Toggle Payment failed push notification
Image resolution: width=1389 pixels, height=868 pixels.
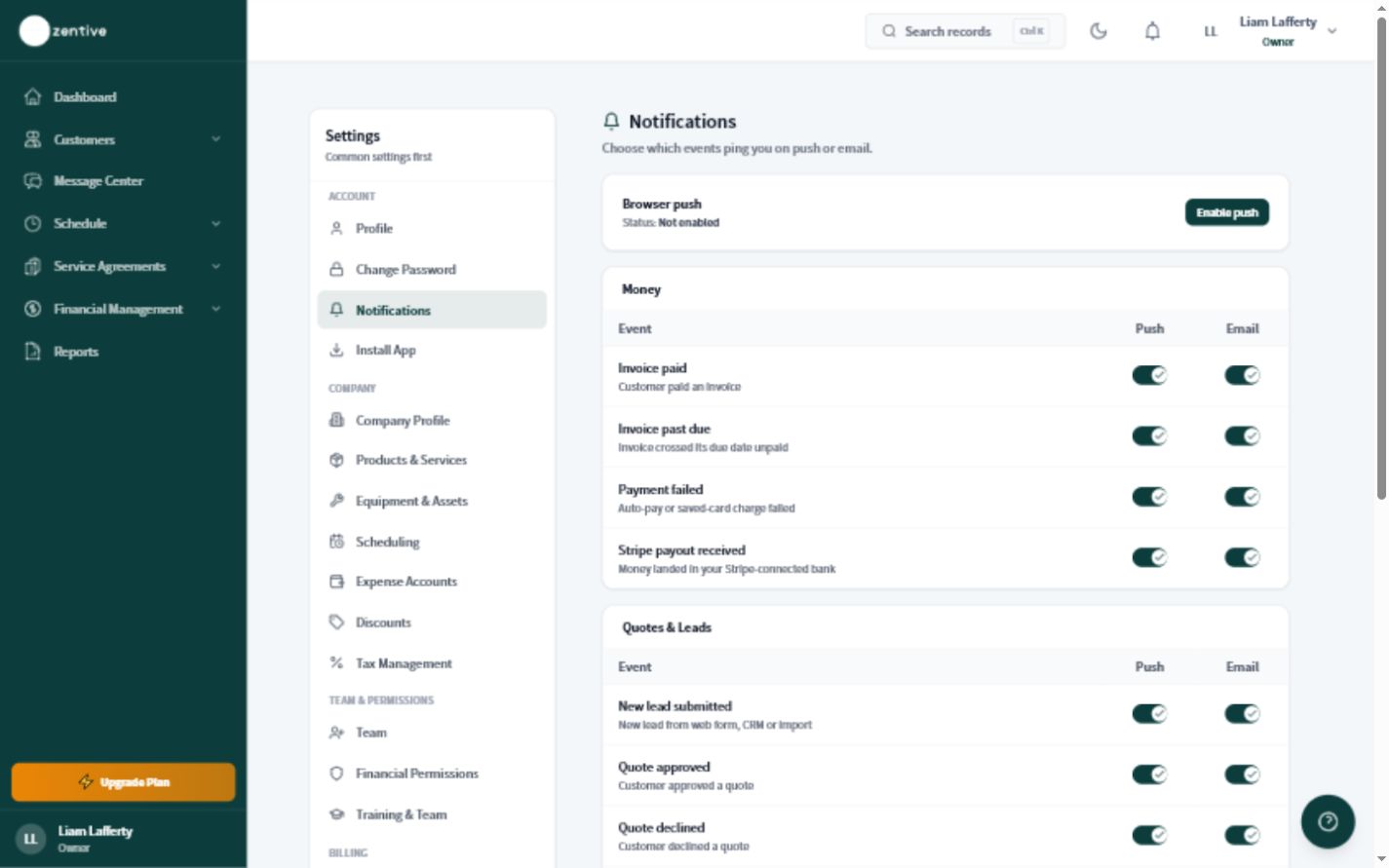1149,497
